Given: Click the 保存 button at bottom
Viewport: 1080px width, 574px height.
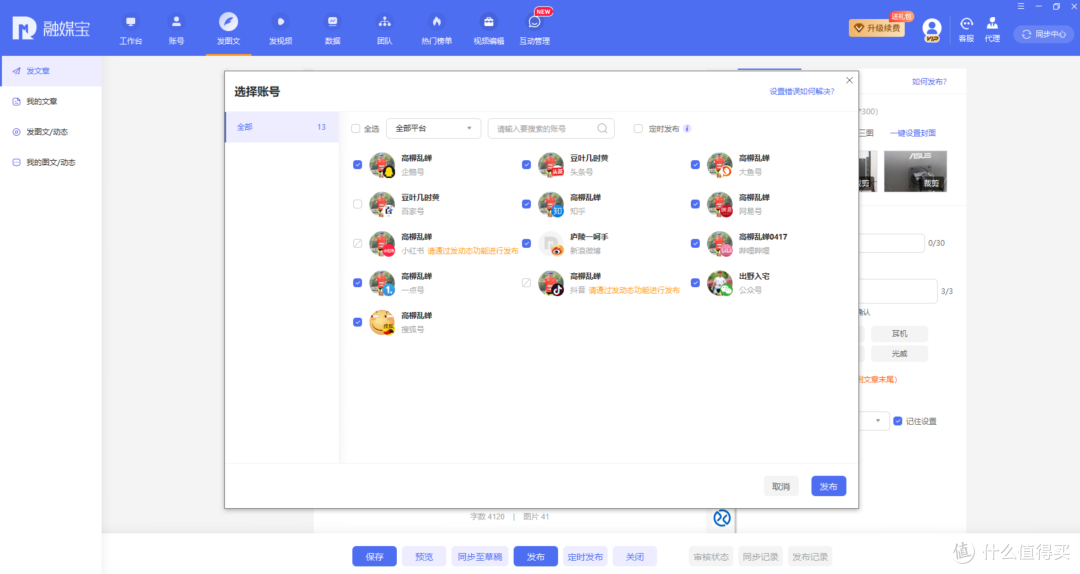Looking at the screenshot, I should 375,557.
